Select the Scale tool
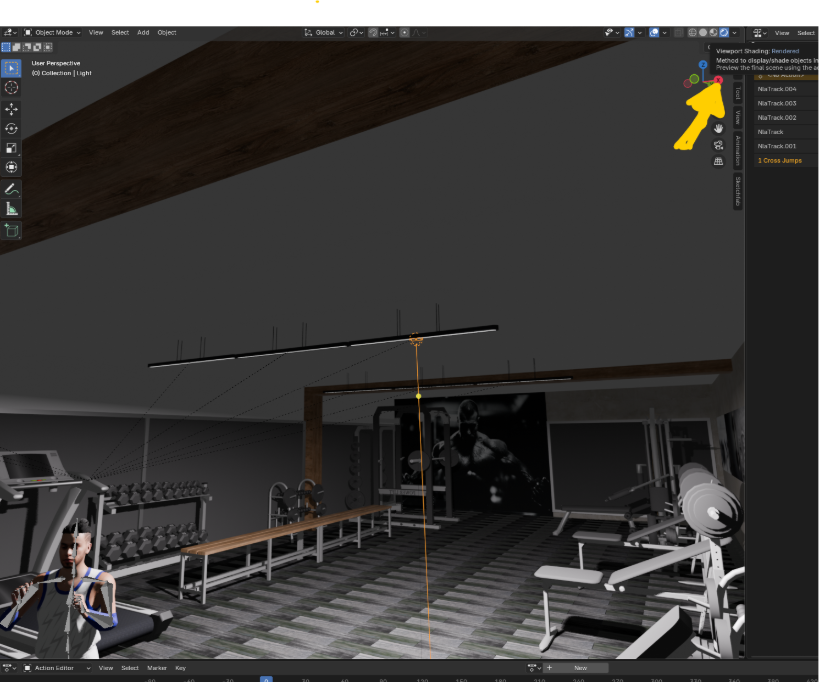The image size is (819, 682). coord(11,147)
